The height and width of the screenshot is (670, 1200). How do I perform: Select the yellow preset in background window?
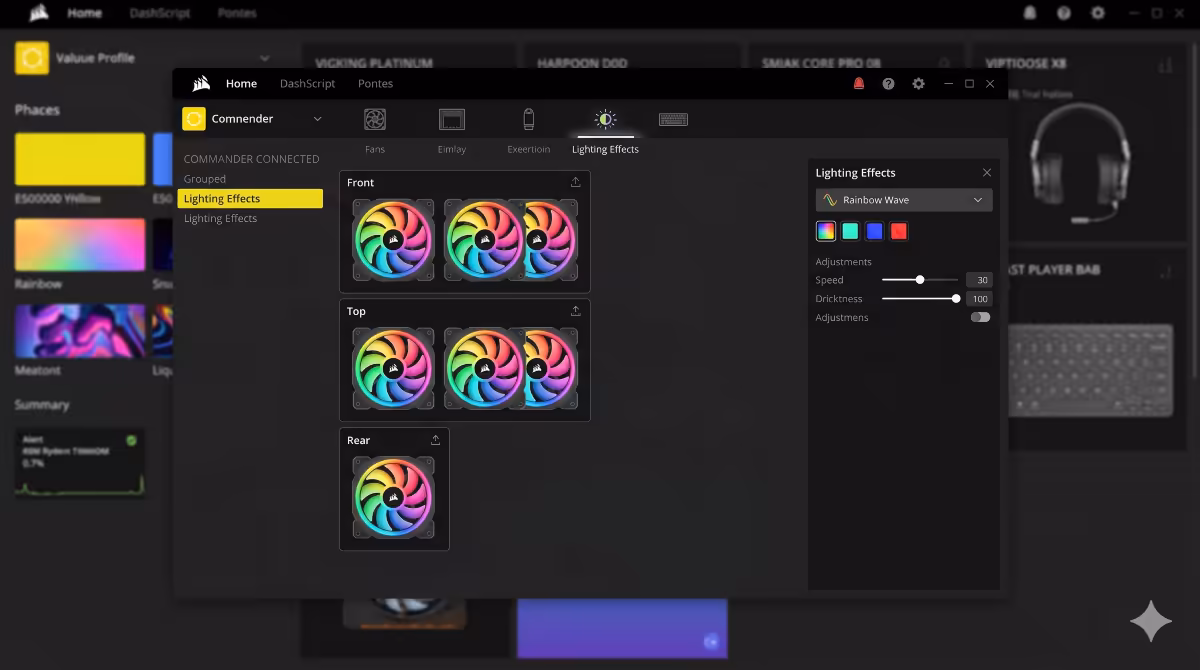pos(80,159)
